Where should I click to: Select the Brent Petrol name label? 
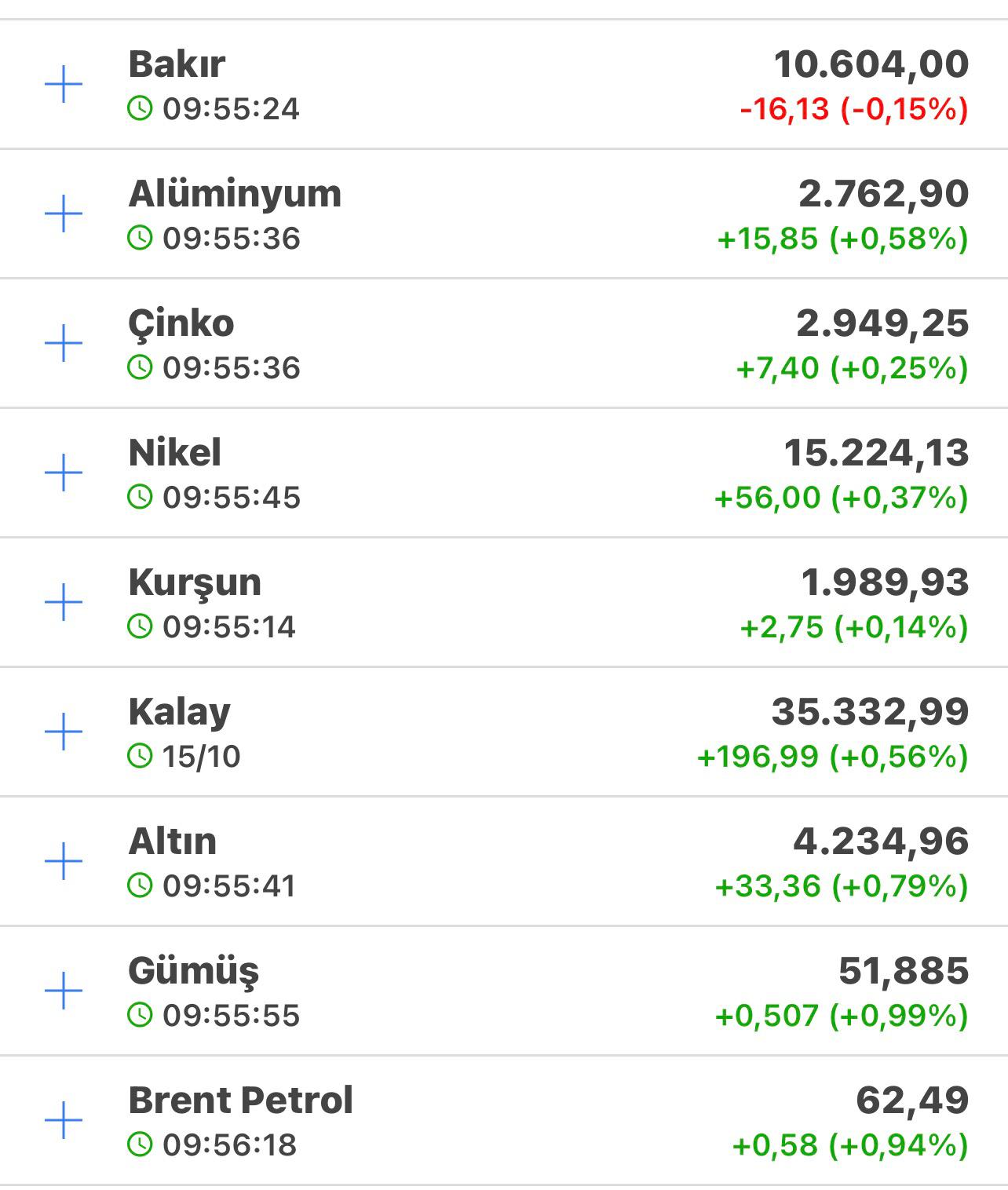click(x=240, y=1100)
